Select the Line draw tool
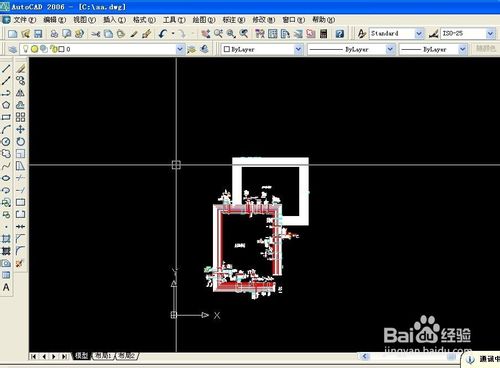Image resolution: width=500 pixels, height=368 pixels. (x=6, y=69)
